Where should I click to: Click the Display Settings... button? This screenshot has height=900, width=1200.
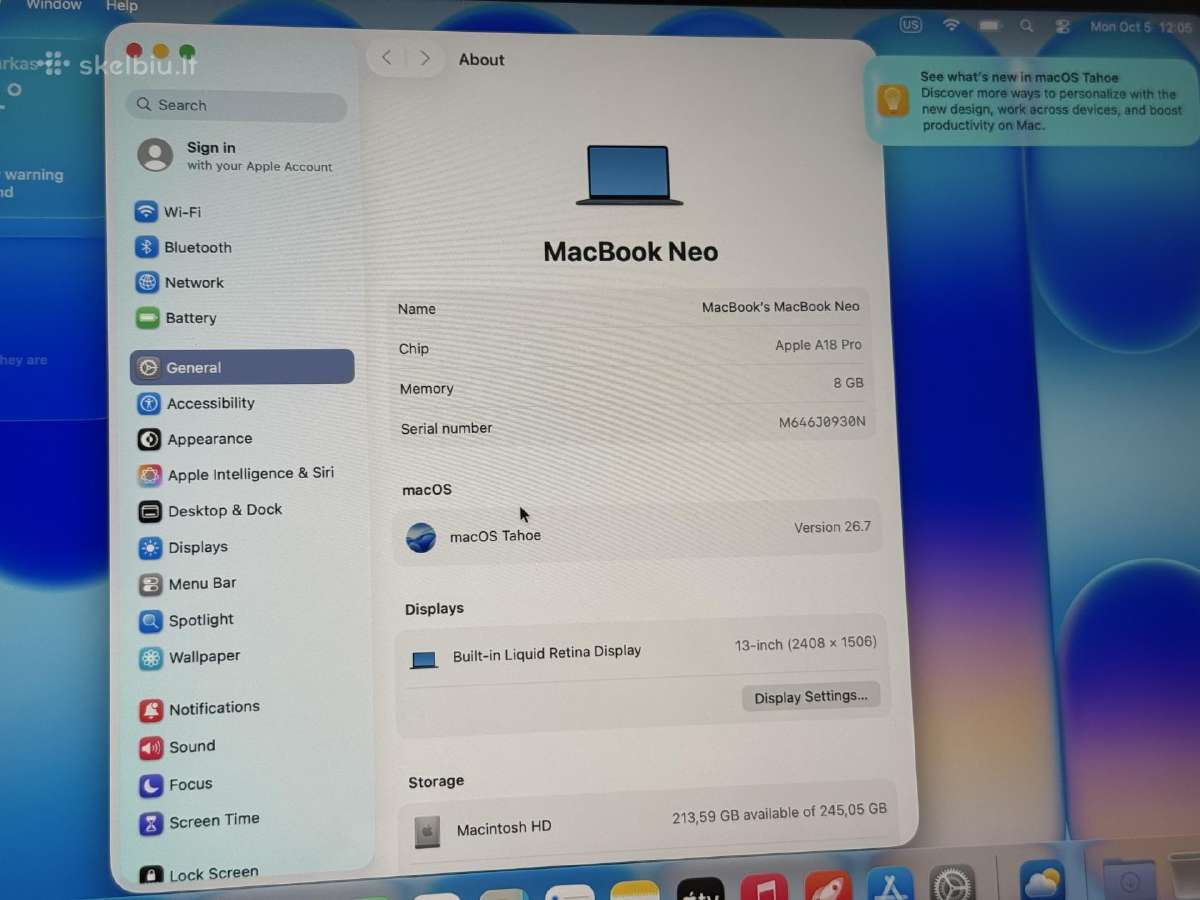tap(810, 696)
